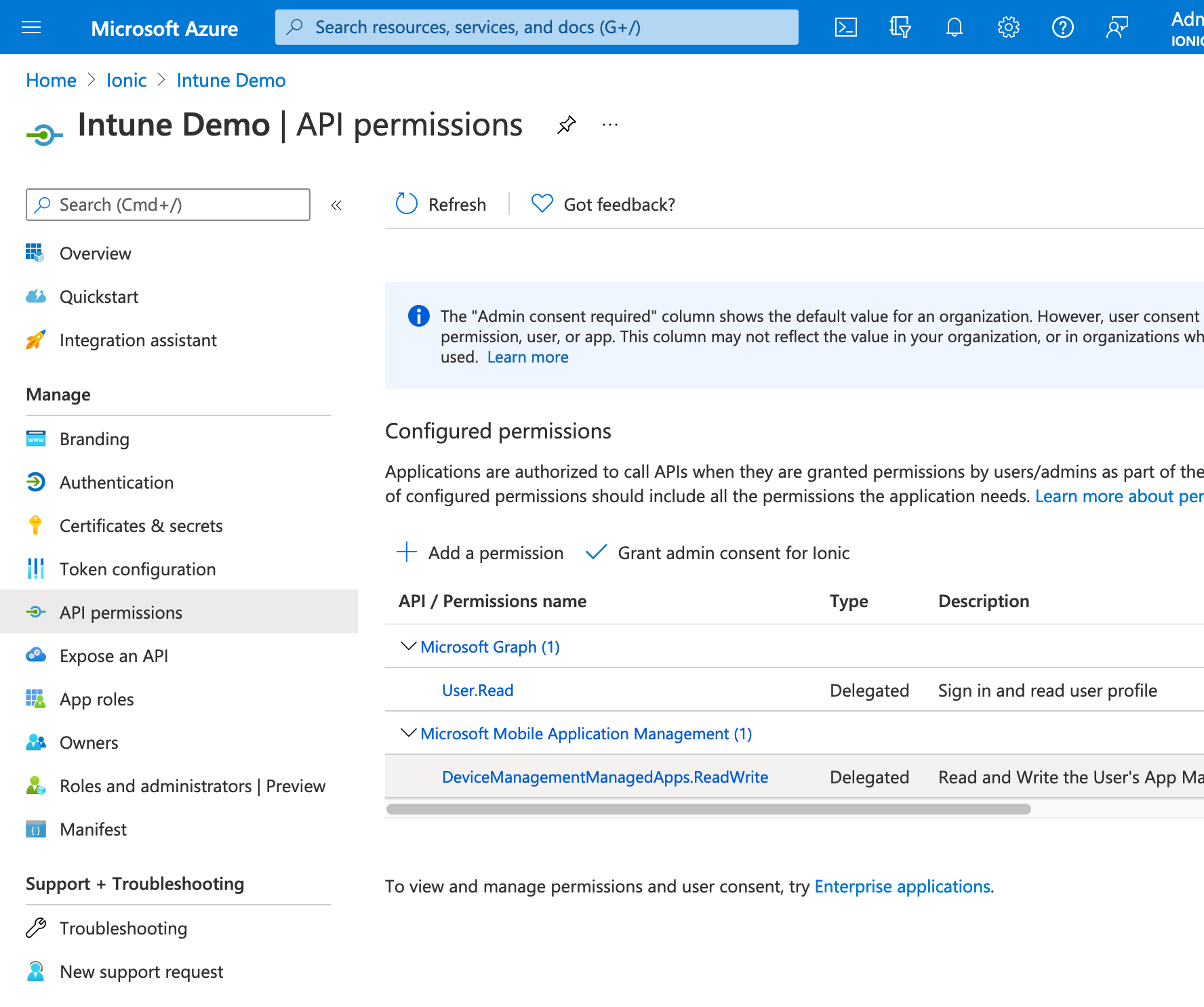Refresh the permissions list

441,205
